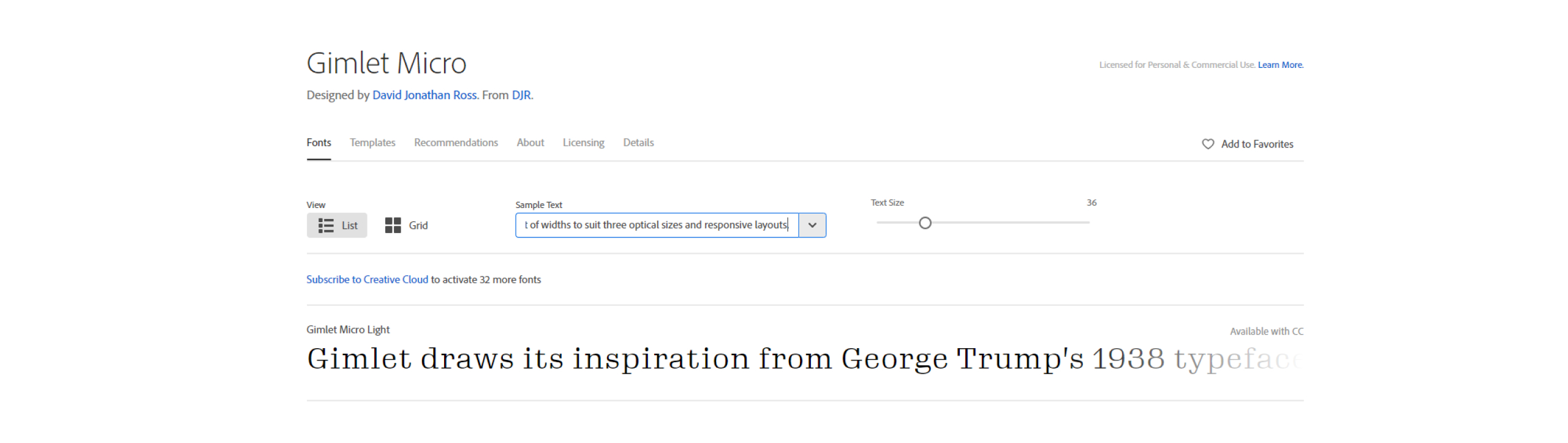The height and width of the screenshot is (443, 1568).
Task: Open David Jonathan Ross designer link
Action: (424, 95)
